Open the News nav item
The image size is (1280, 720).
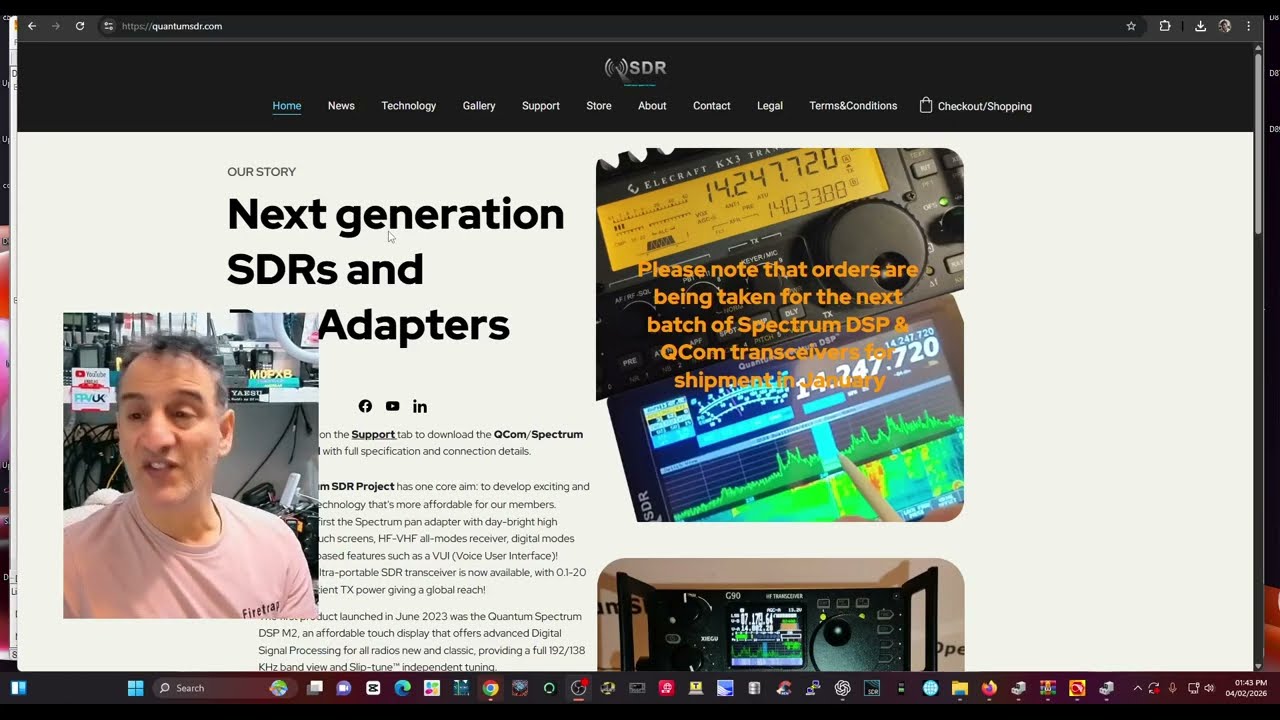[x=341, y=106]
